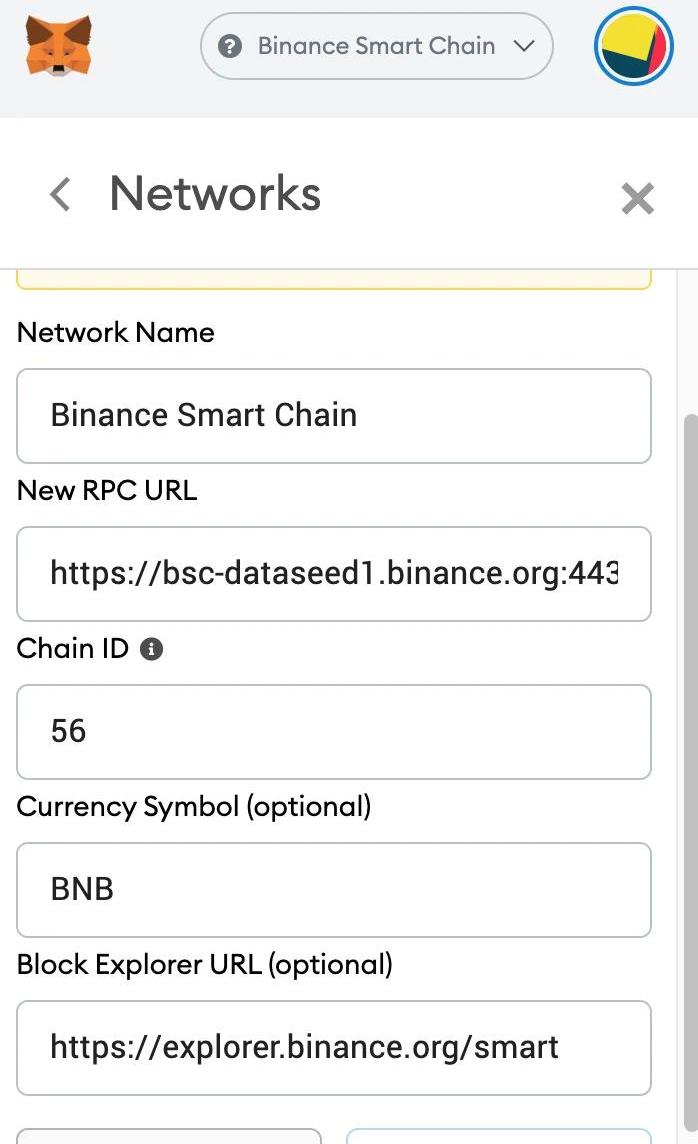Click the Networks page heading
The height and width of the screenshot is (1144, 698).
[x=215, y=193]
